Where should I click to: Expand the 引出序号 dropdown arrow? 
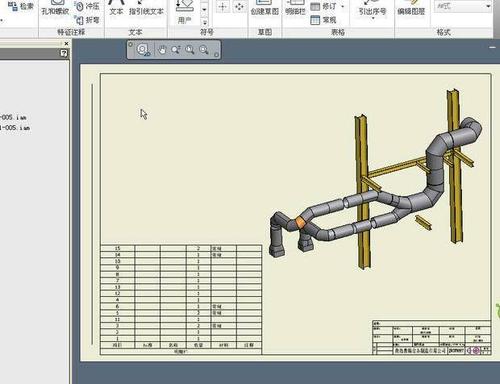point(373,18)
